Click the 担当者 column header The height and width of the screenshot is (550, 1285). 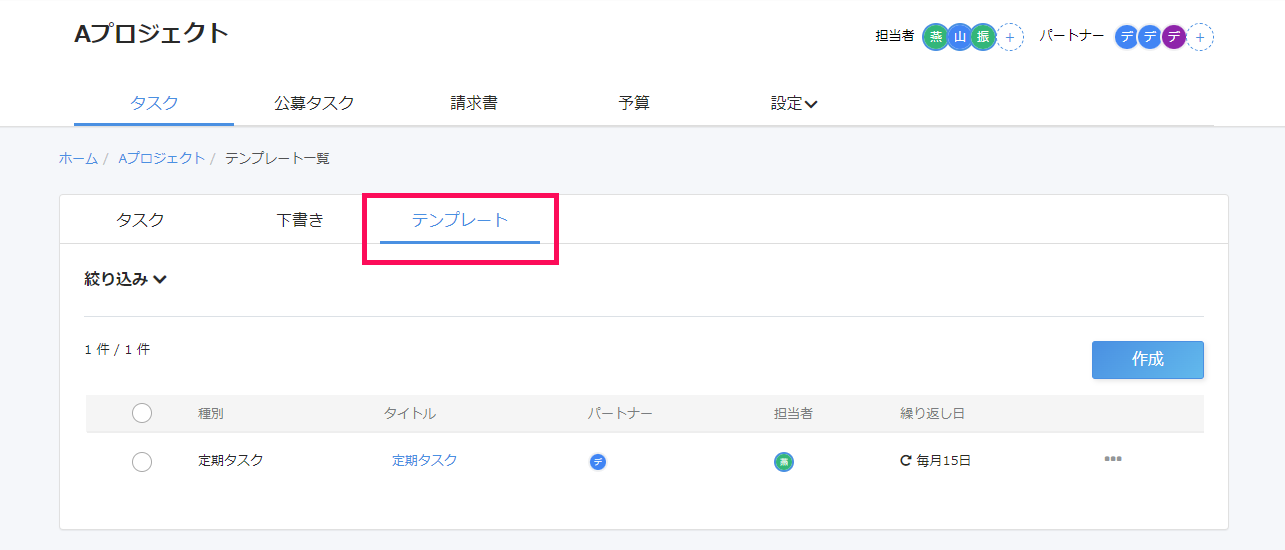793,413
